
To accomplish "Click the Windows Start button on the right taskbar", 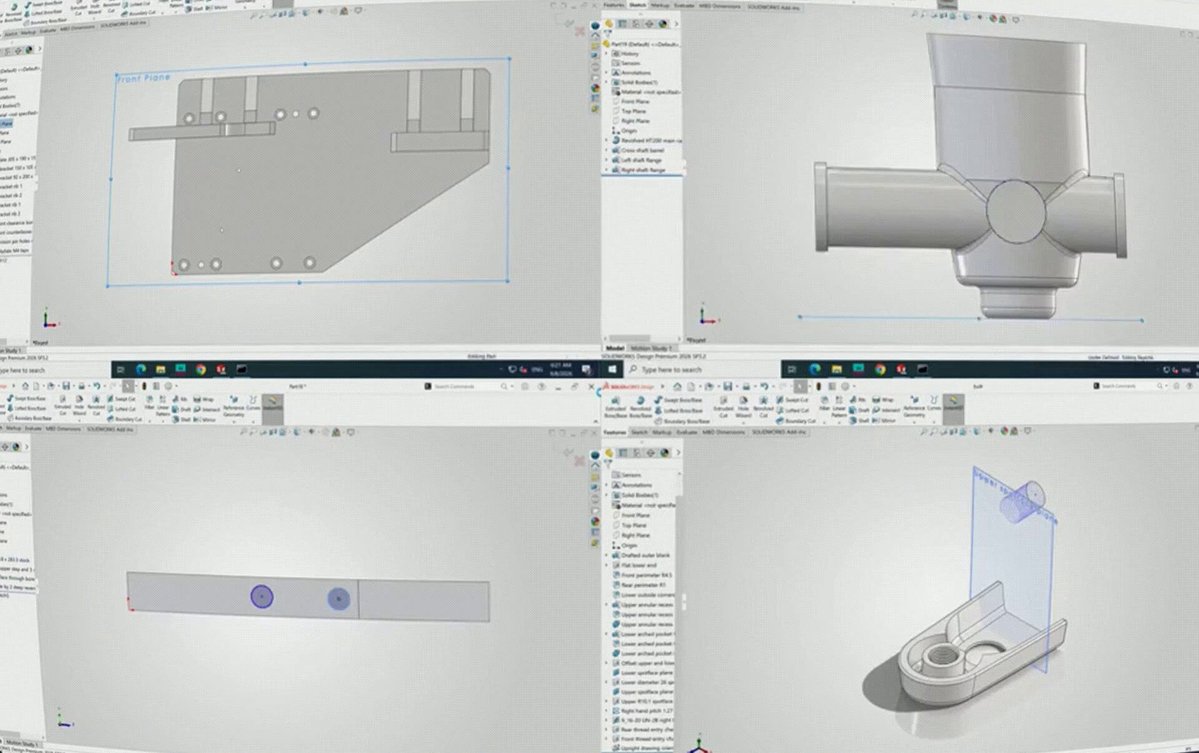I will [612, 369].
